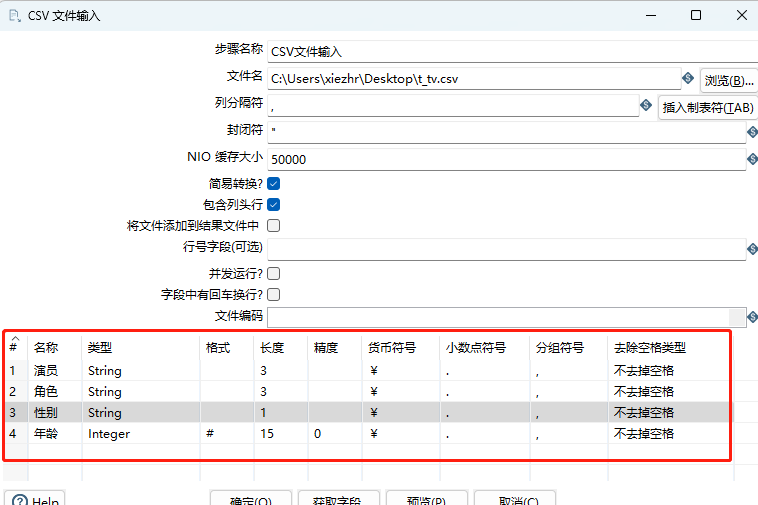Click the variable icon beside the 行号字段 field
The image size is (758, 505).
click(x=752, y=249)
